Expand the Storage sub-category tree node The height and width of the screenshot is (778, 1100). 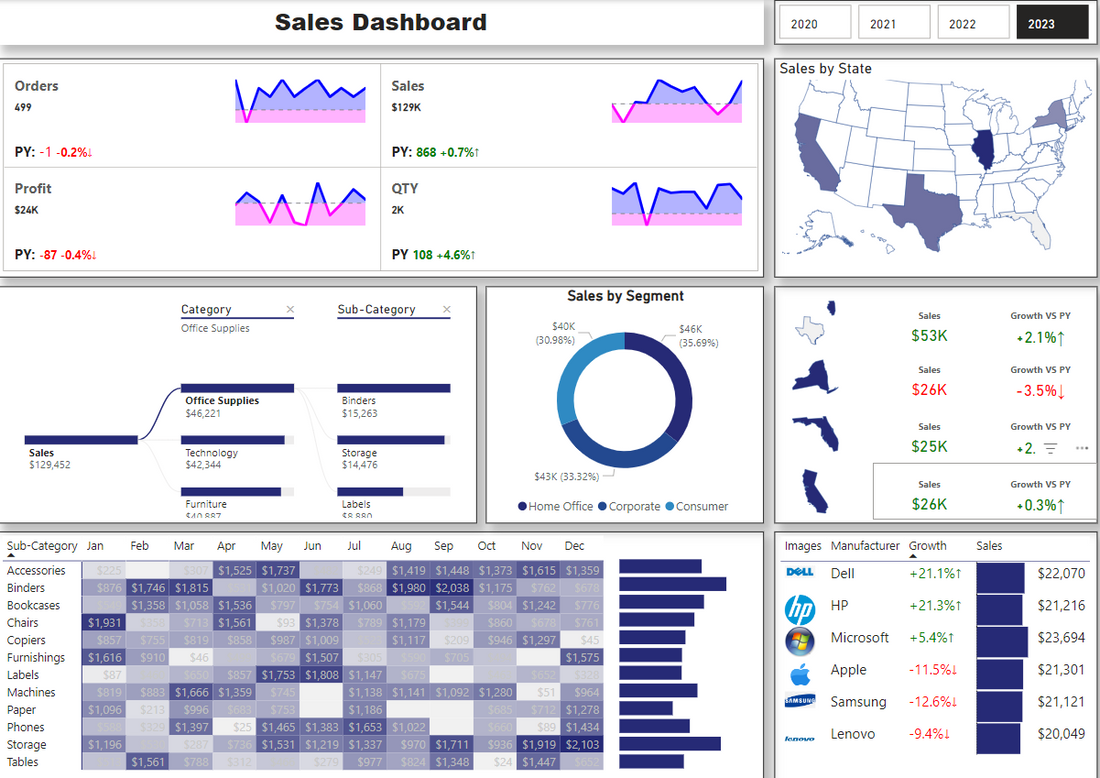point(394,440)
